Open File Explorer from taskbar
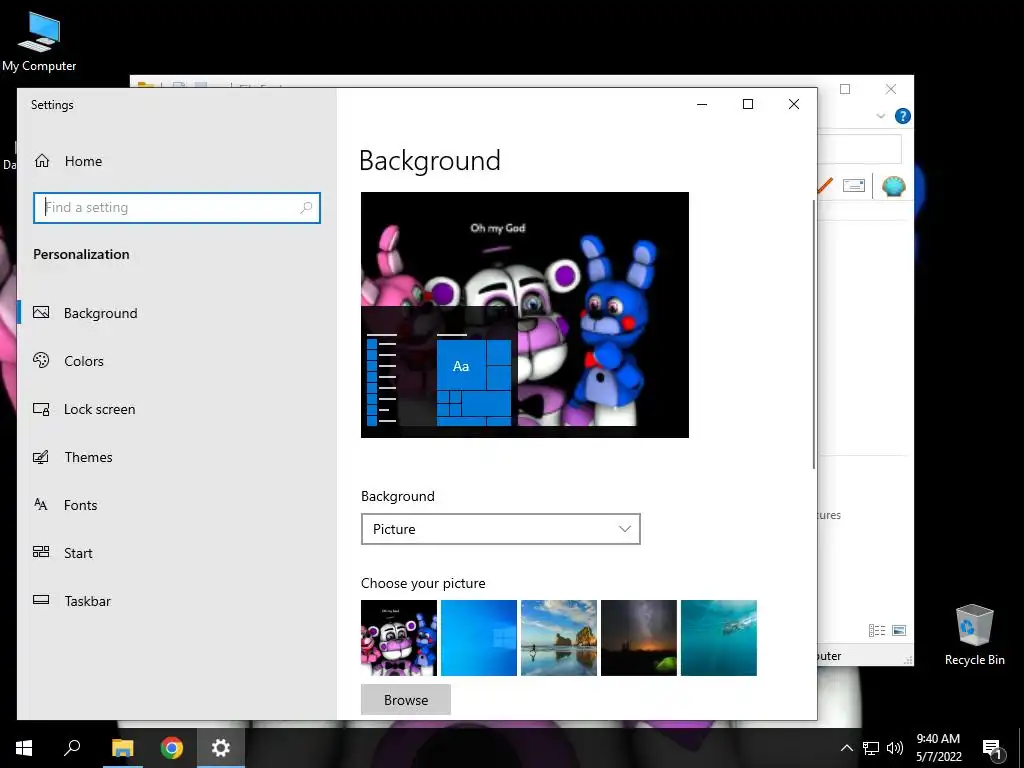Screen dimensions: 1024x768 [x=122, y=748]
